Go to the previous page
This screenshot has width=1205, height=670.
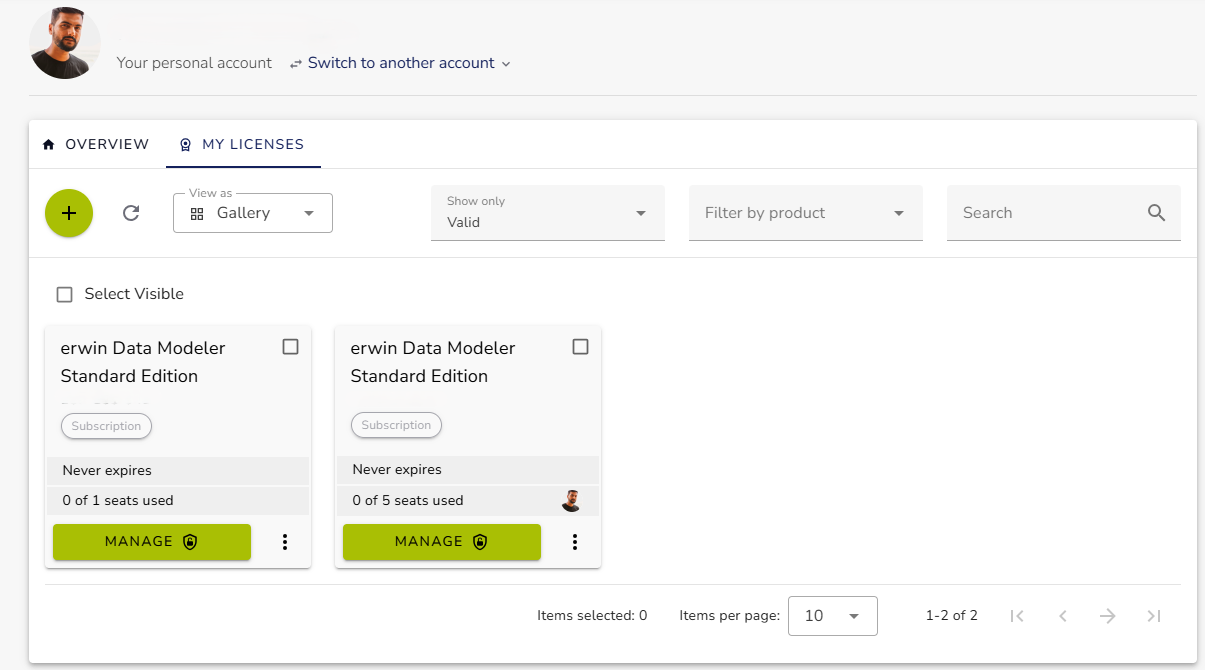point(1063,616)
